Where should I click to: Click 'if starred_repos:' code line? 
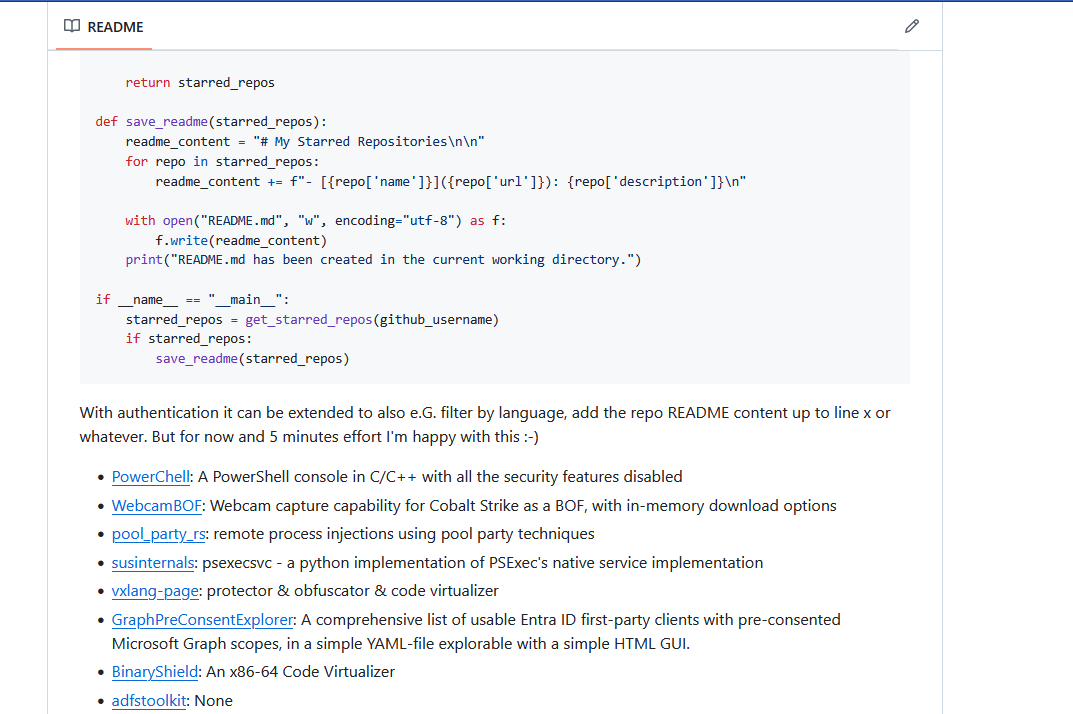pos(188,339)
